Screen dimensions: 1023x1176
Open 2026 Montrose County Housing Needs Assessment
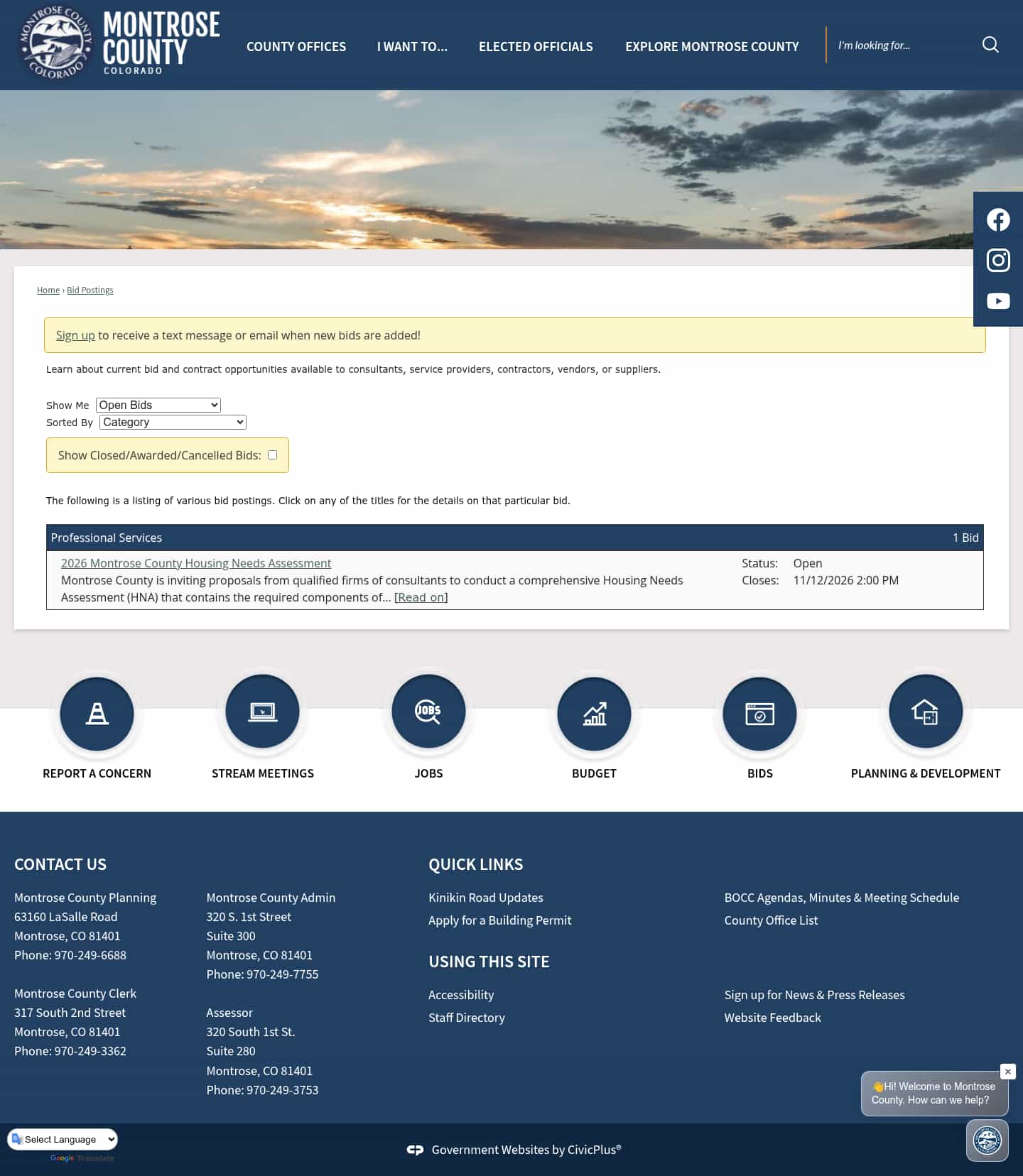(196, 563)
